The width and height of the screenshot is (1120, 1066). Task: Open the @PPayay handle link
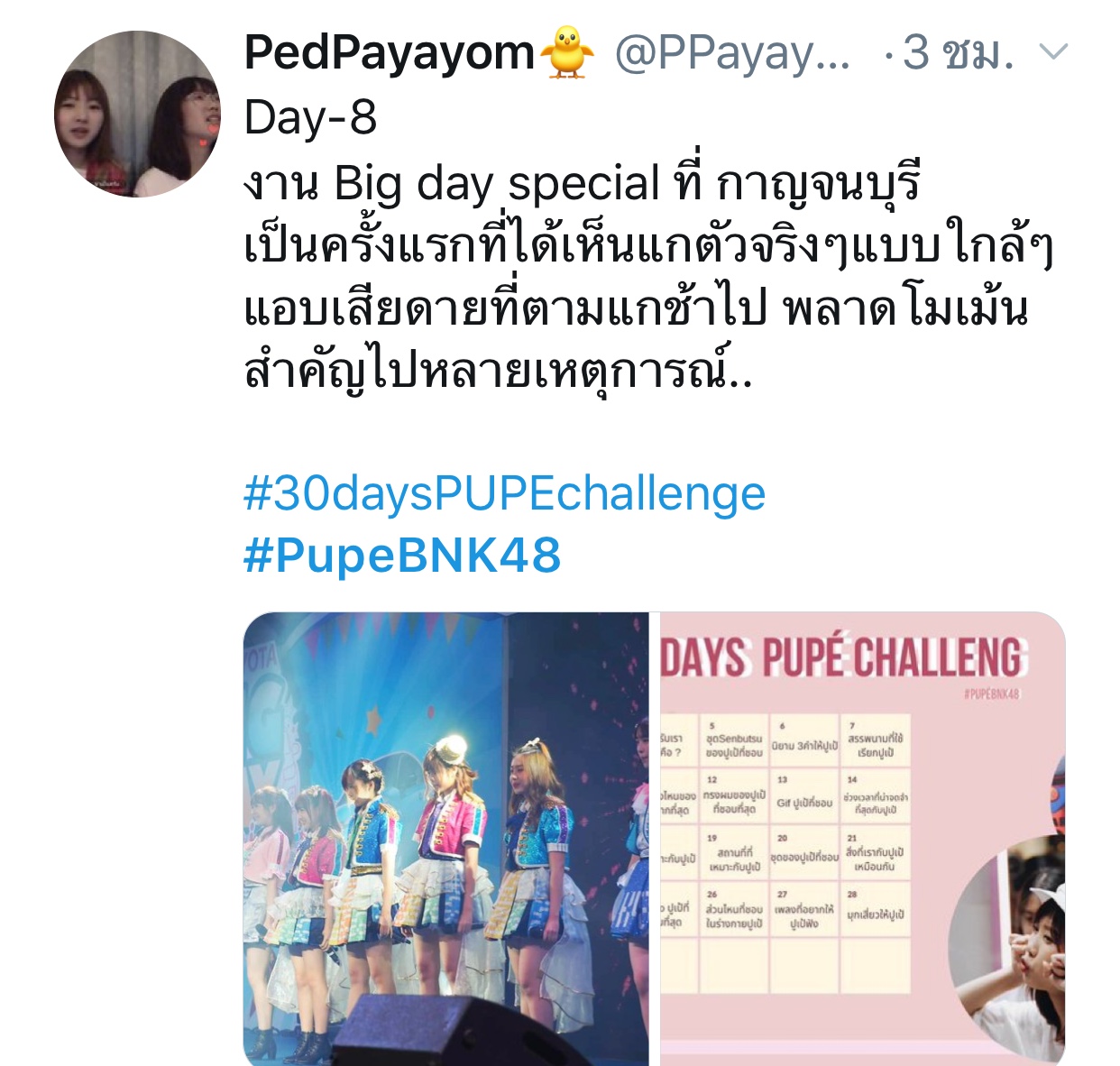tap(732, 53)
